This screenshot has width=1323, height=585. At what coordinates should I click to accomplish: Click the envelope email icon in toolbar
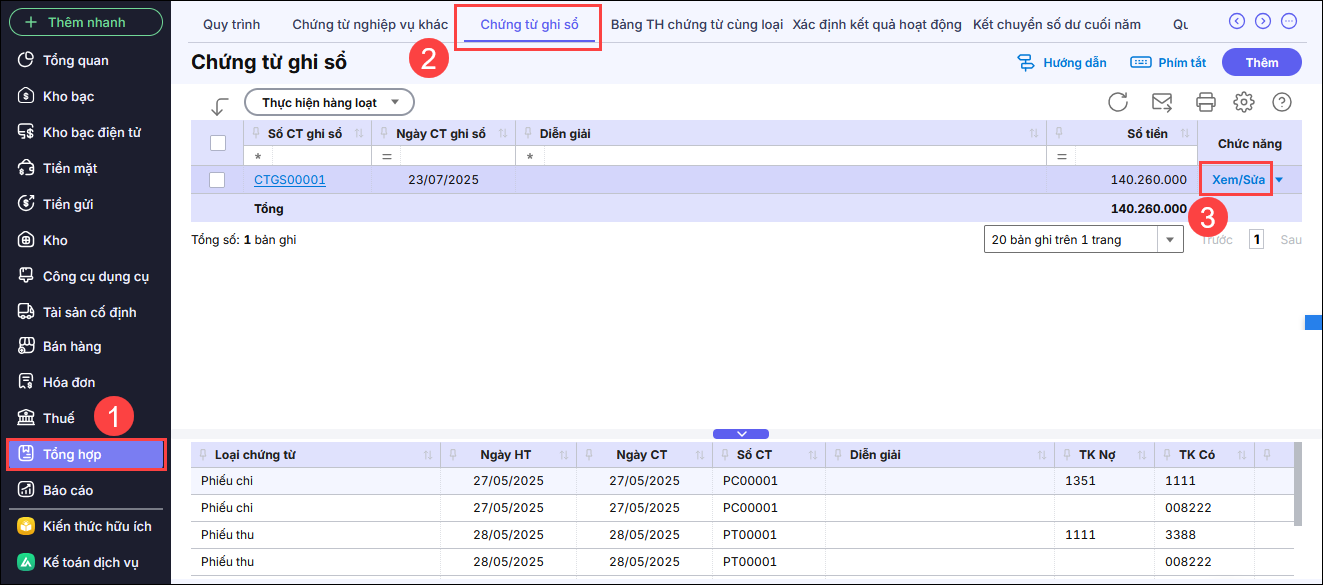pos(1162,102)
